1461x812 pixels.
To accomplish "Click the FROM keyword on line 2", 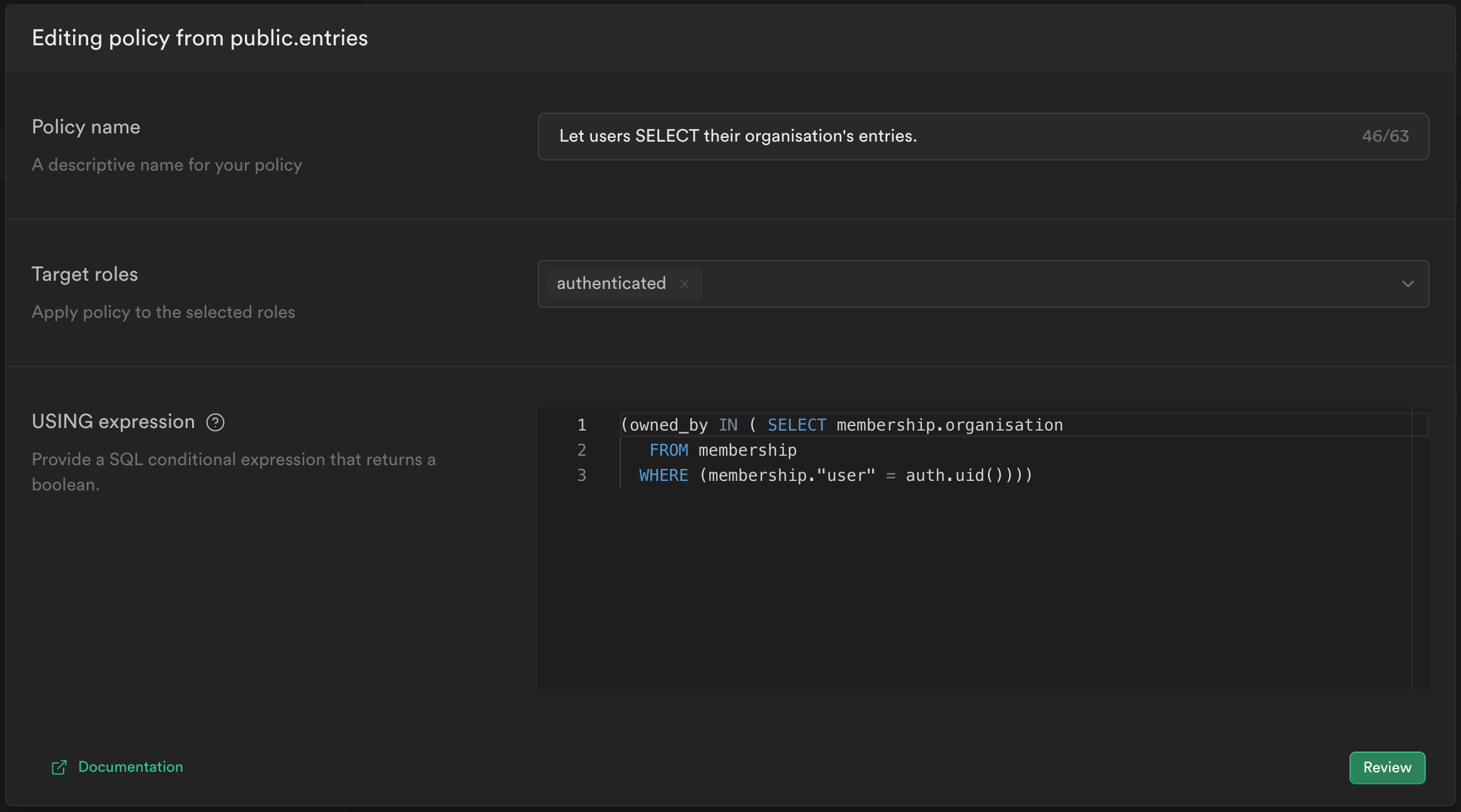I will pos(668,449).
